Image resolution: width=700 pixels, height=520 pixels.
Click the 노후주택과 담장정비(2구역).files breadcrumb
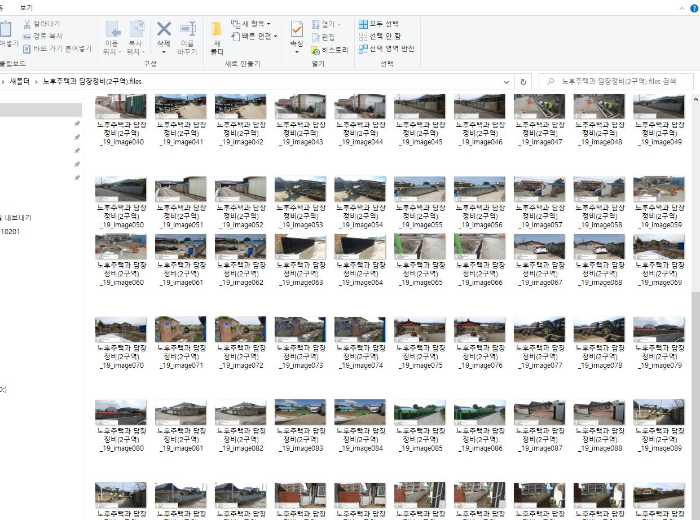point(92,81)
